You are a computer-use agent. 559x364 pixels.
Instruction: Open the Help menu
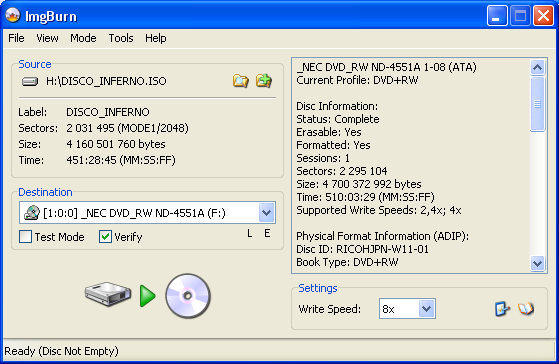tap(155, 38)
